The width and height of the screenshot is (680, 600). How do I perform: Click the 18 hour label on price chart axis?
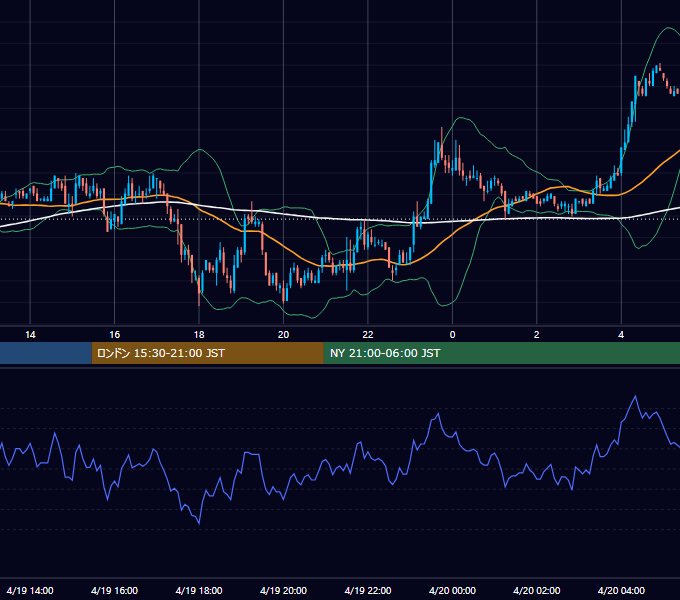199,335
